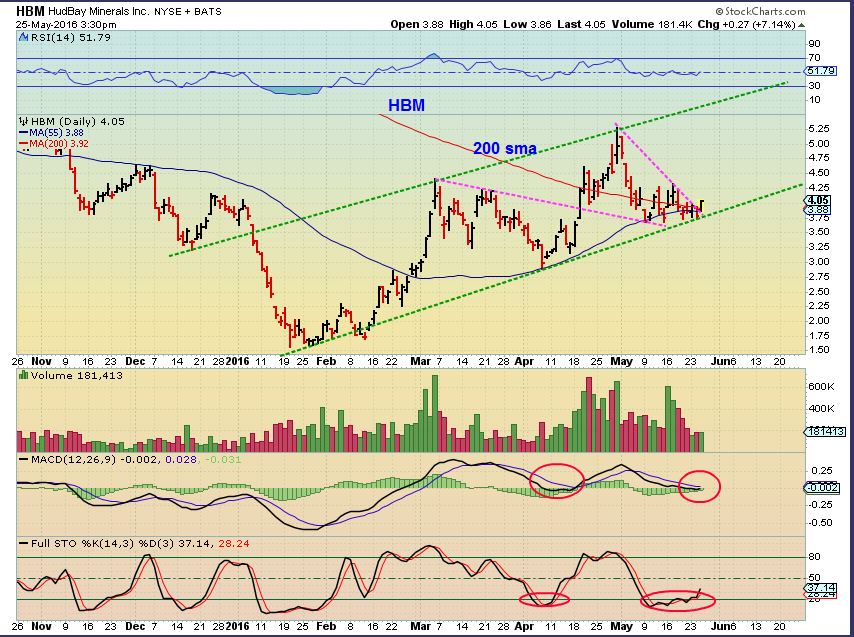The width and height of the screenshot is (854, 637).
Task: Click the blue HBM chart annotation
Action: (406, 106)
